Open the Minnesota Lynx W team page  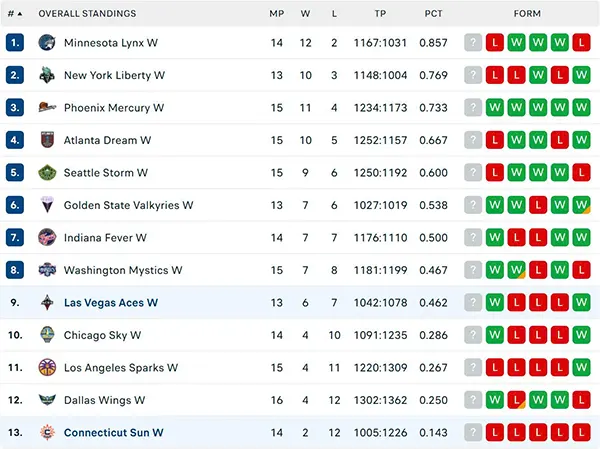click(111, 43)
